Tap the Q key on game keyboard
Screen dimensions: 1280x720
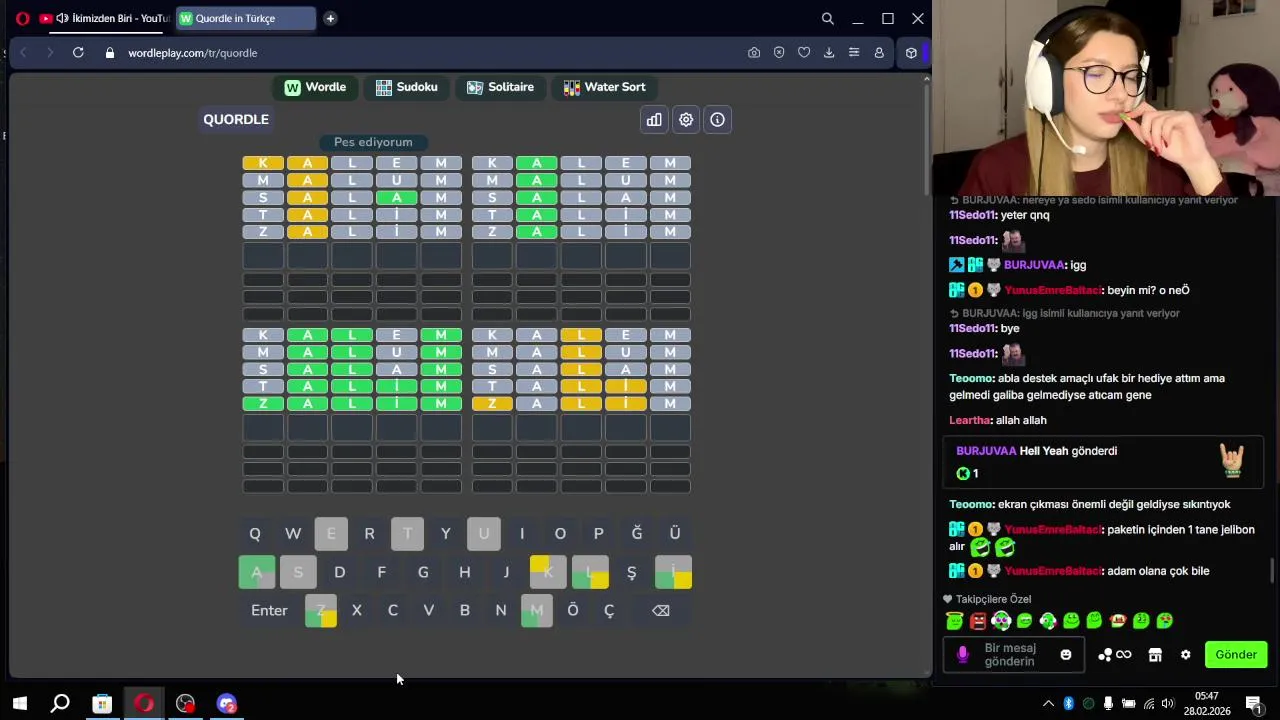pyautogui.click(x=255, y=534)
